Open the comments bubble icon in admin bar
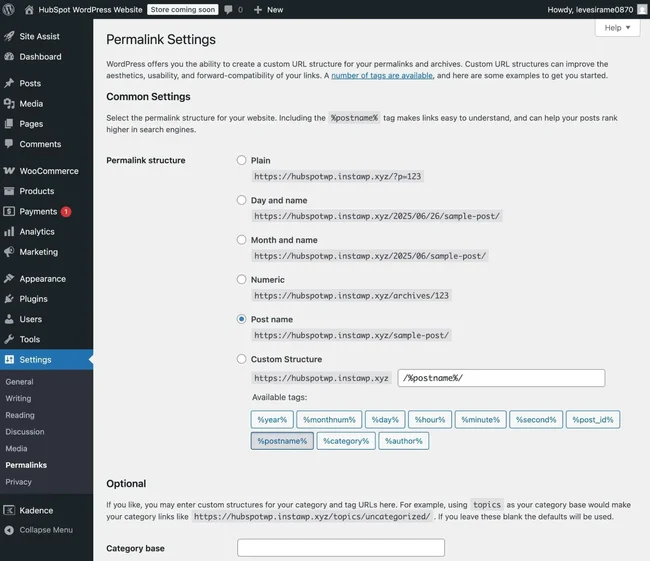Screen dimensions: 650x561 click(228, 10)
